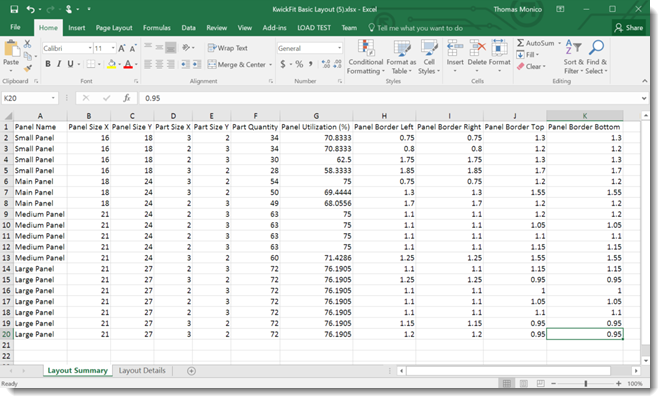Activate the Format Painter brush
This screenshot has width=665, height=403.
pyautogui.click(x=28, y=67)
